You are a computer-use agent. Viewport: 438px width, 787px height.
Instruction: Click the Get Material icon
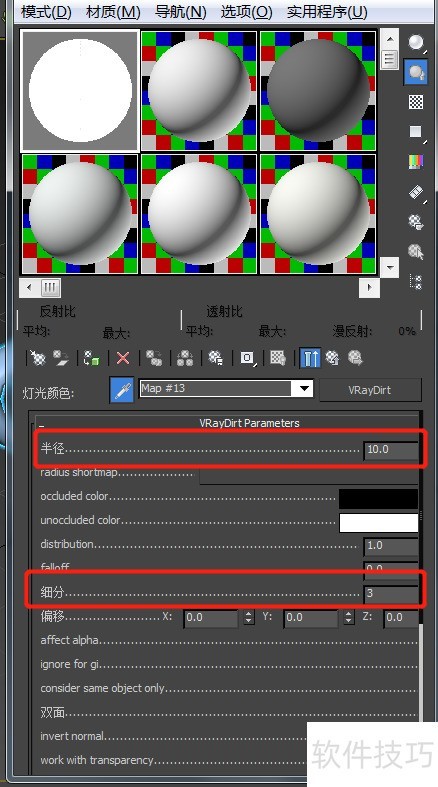(38, 358)
